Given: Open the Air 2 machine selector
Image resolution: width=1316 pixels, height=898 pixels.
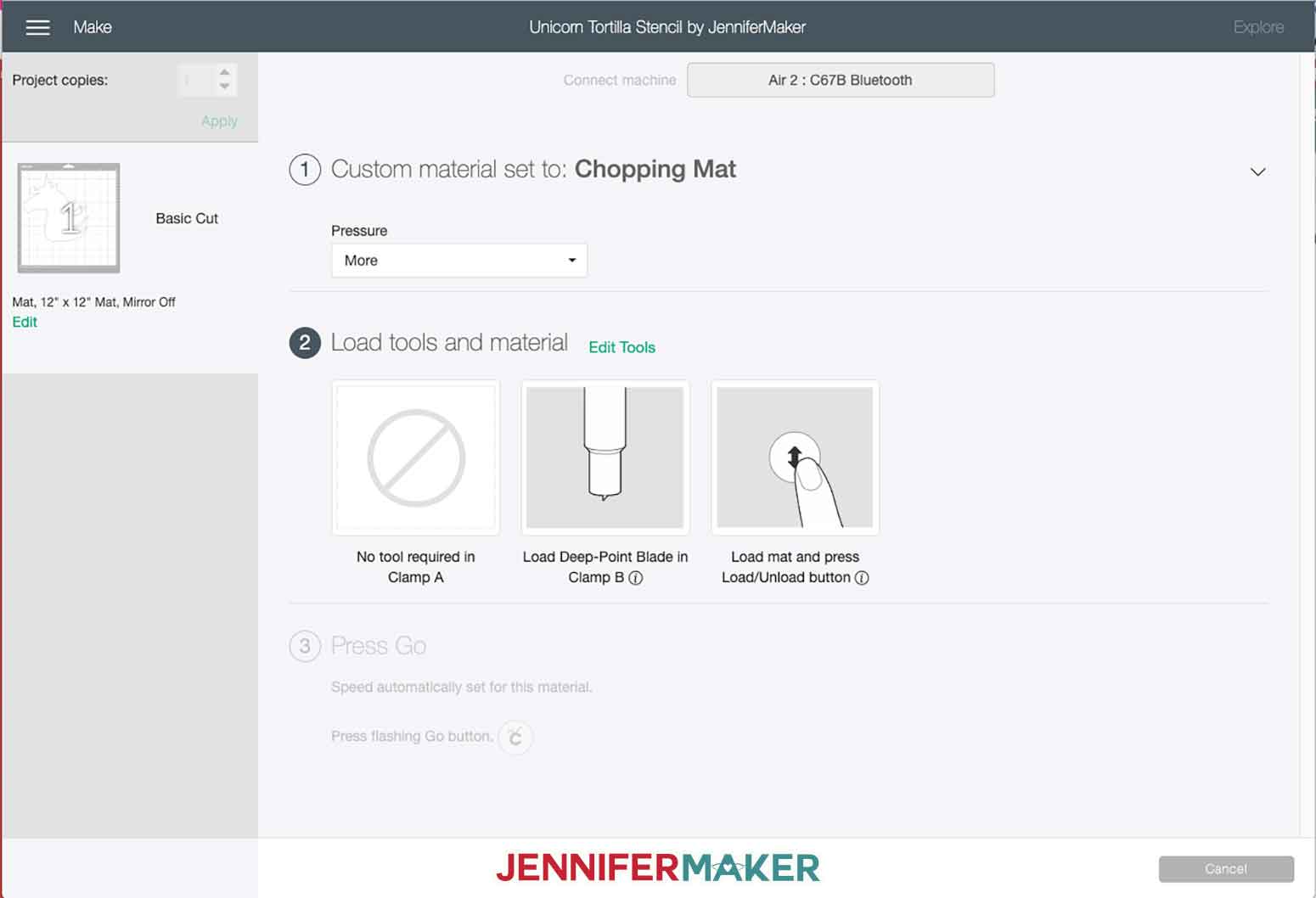Looking at the screenshot, I should [x=841, y=80].
